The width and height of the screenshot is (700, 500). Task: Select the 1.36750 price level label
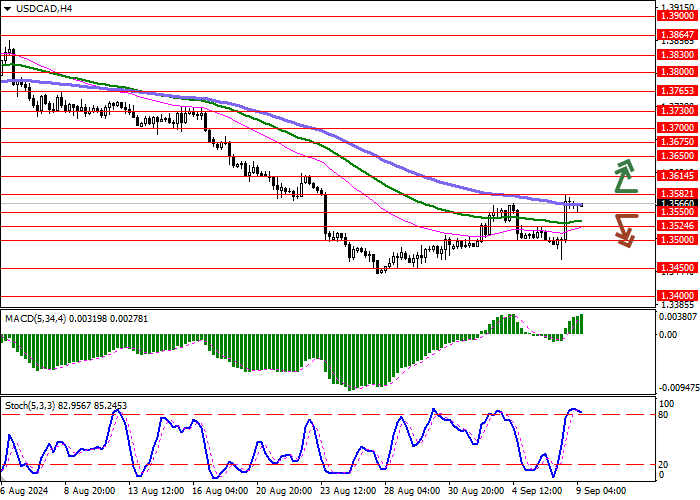pos(678,142)
